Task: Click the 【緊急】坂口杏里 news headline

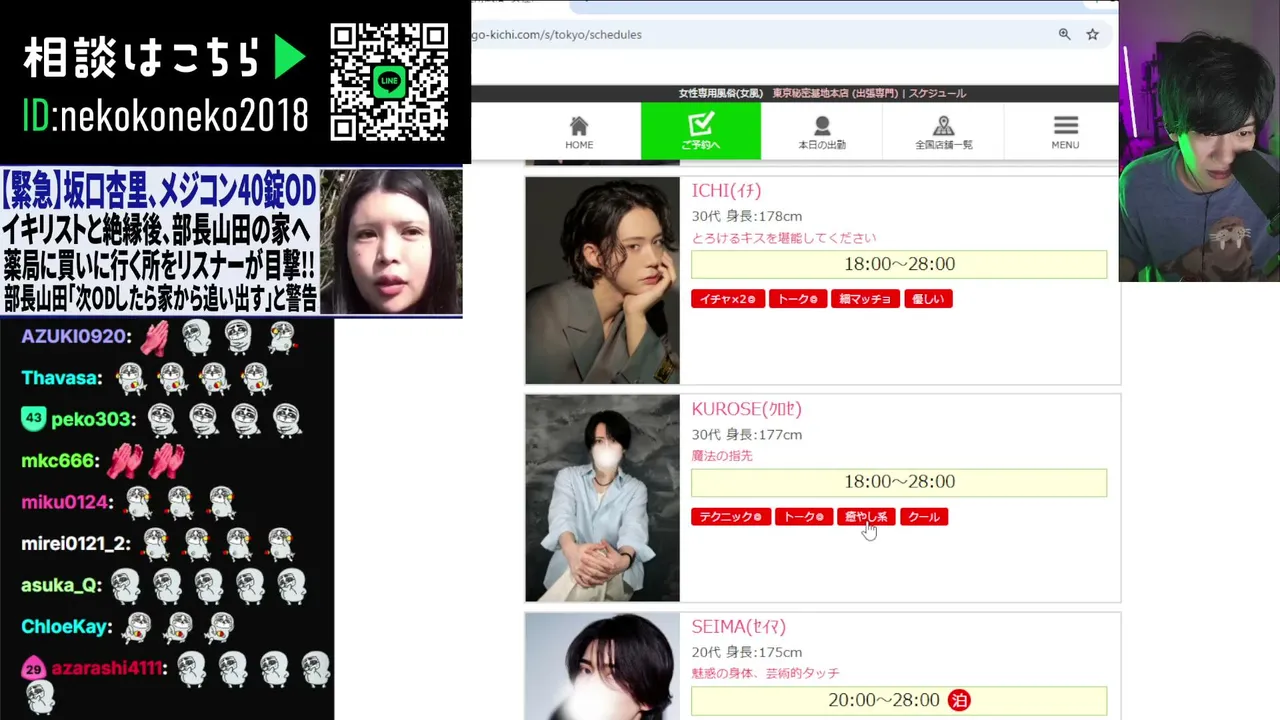Action: (x=159, y=187)
